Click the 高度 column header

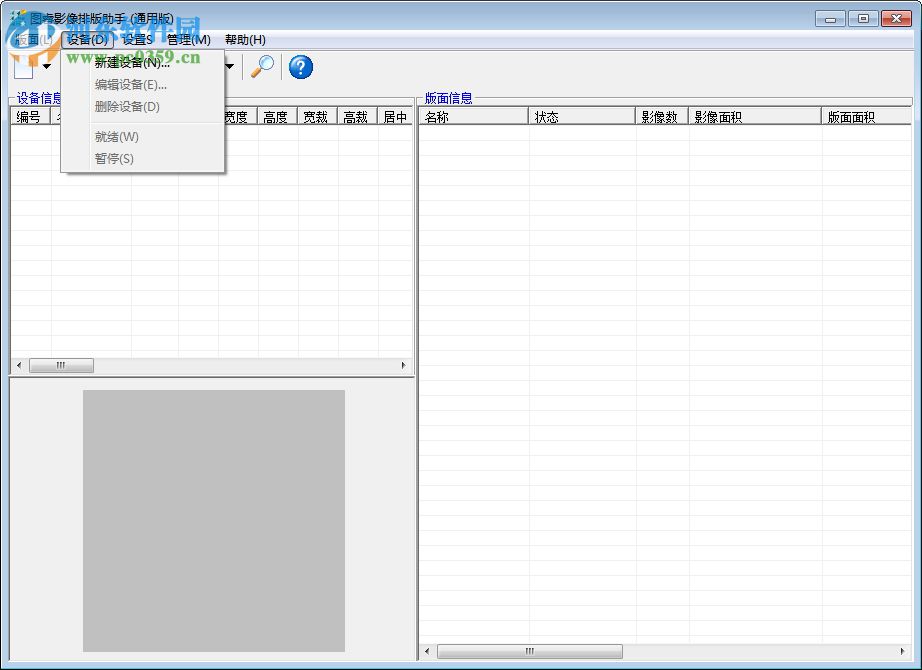278,117
